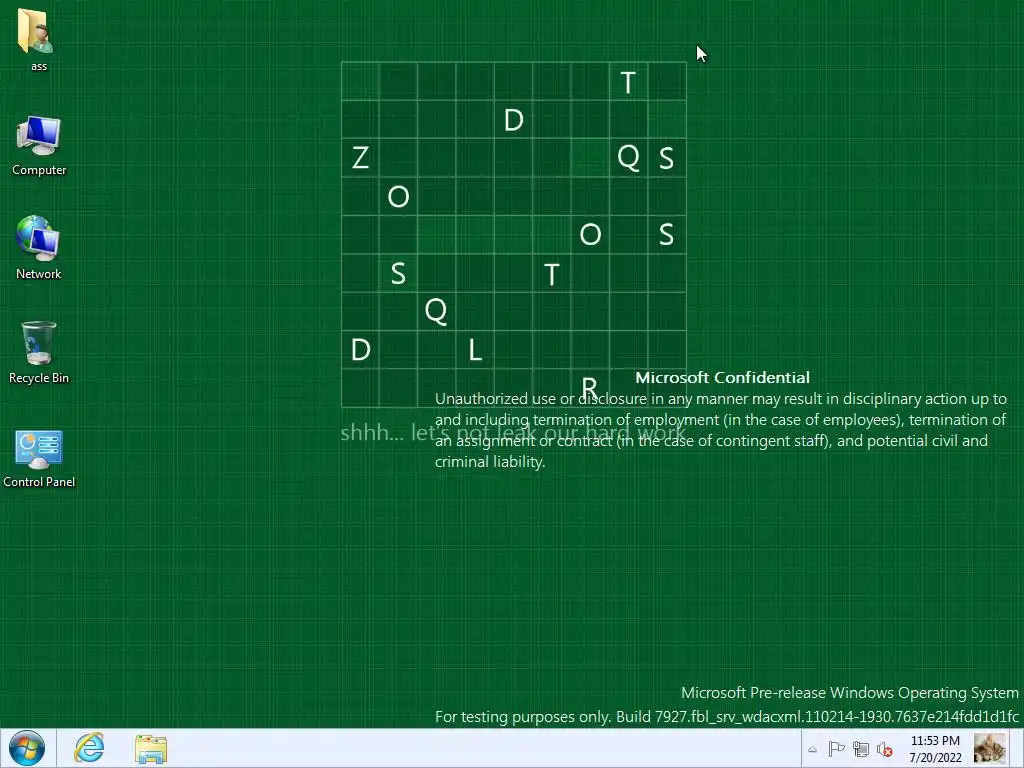Open Windows Explorer from the taskbar
Screen dimensions: 1024x768
151,749
